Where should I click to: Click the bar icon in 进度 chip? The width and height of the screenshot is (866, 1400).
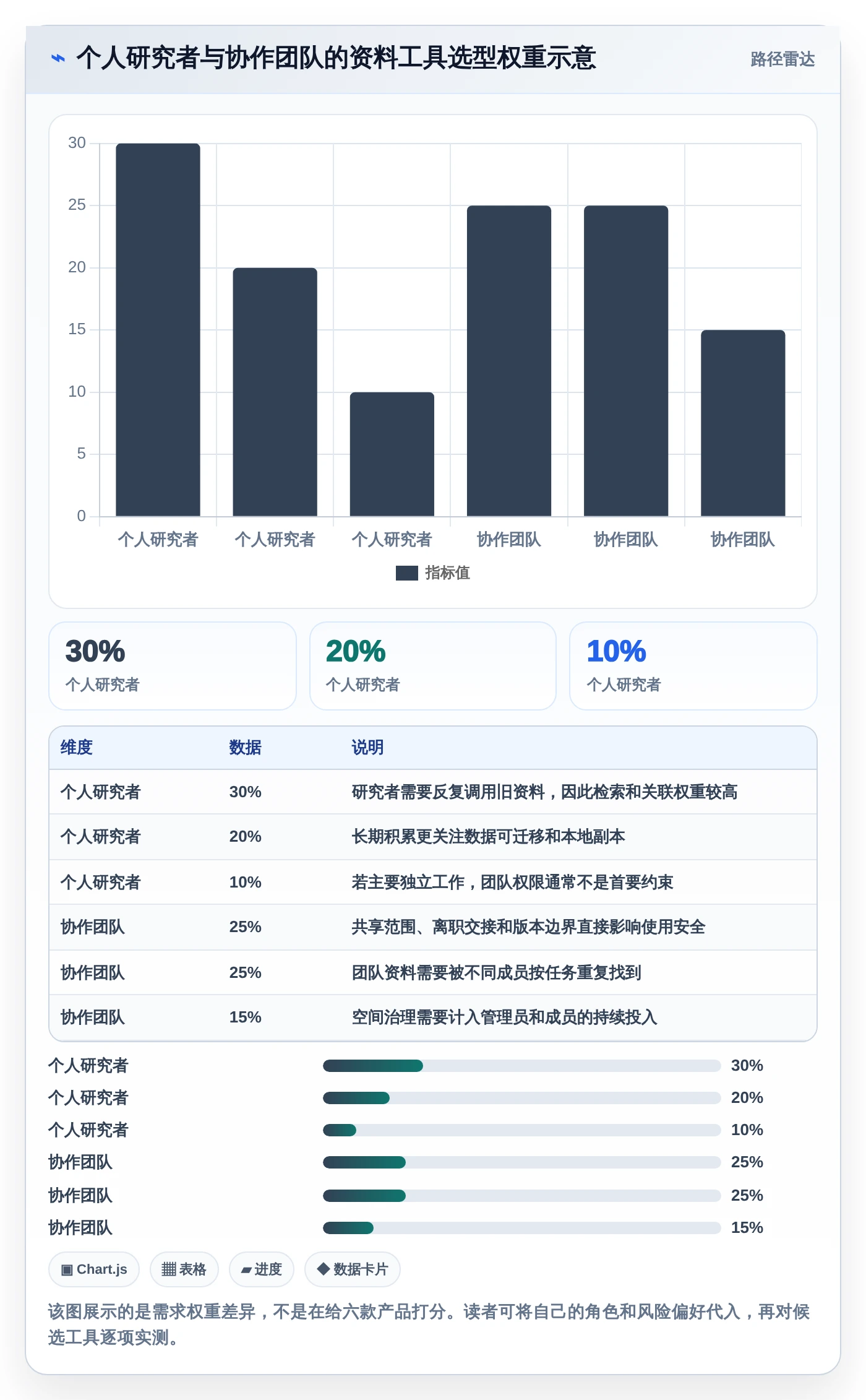coord(246,1271)
